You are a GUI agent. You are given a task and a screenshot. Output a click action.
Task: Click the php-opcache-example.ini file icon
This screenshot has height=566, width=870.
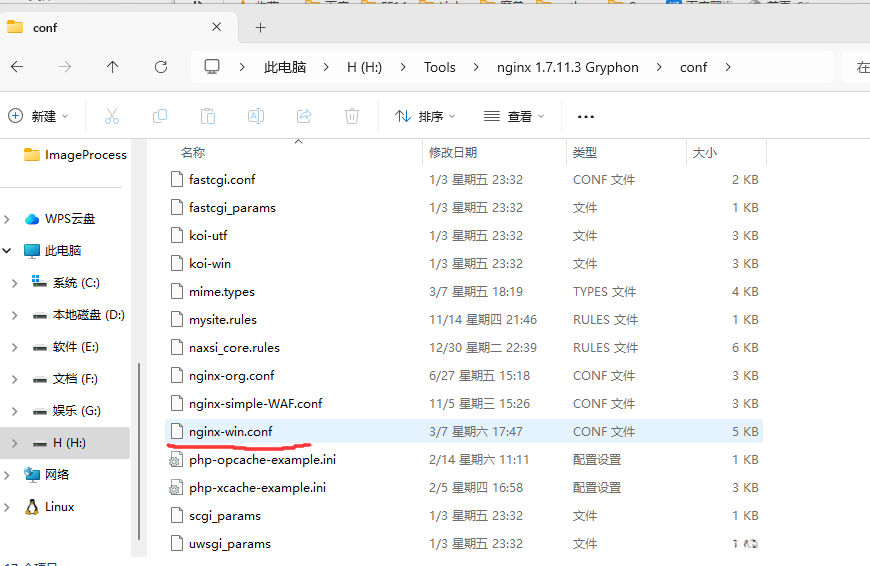[176, 459]
